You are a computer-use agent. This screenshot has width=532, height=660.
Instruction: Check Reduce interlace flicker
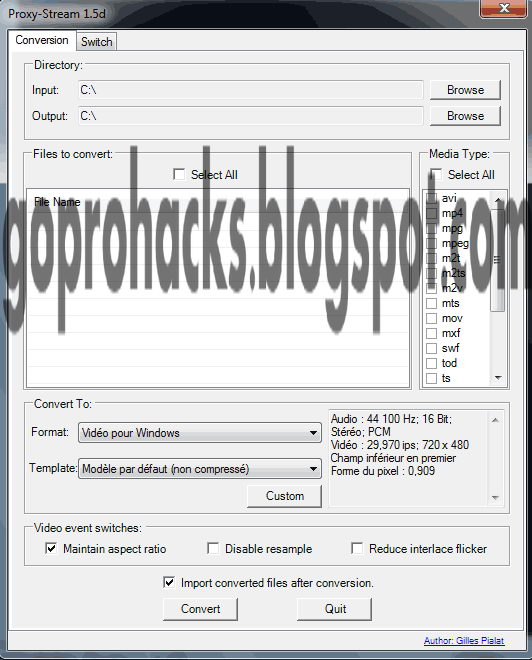pyautogui.click(x=357, y=548)
